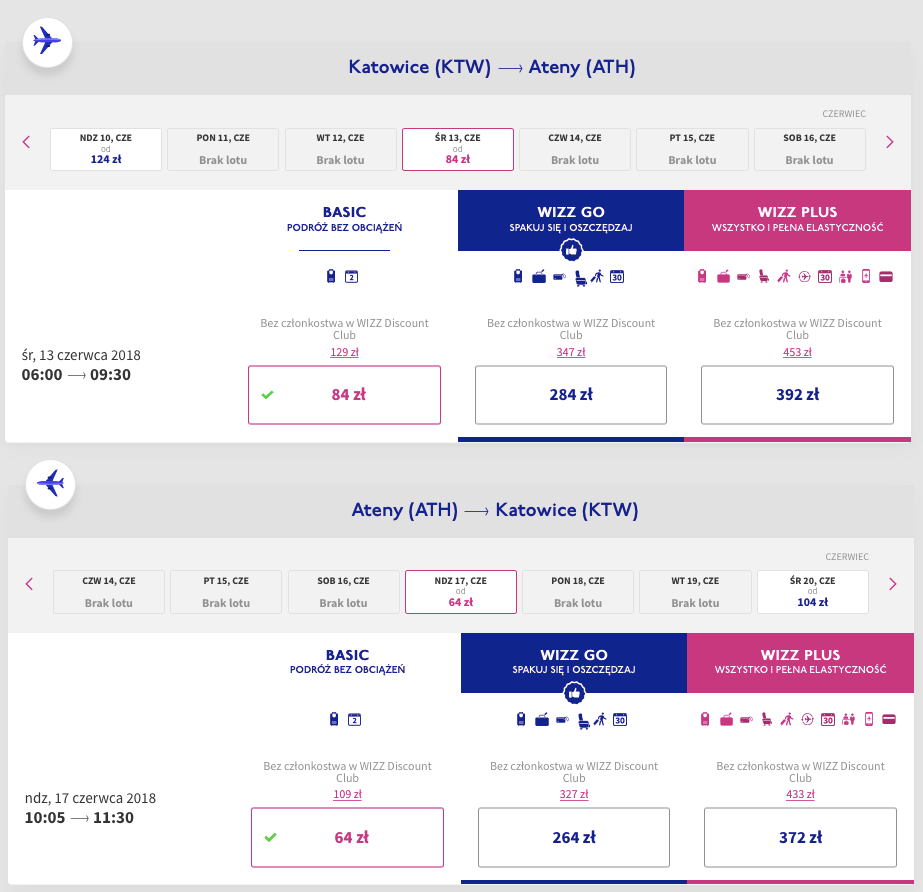The image size is (923, 892).
Task: Click the outbound flight airplane icon
Action: tap(46, 42)
